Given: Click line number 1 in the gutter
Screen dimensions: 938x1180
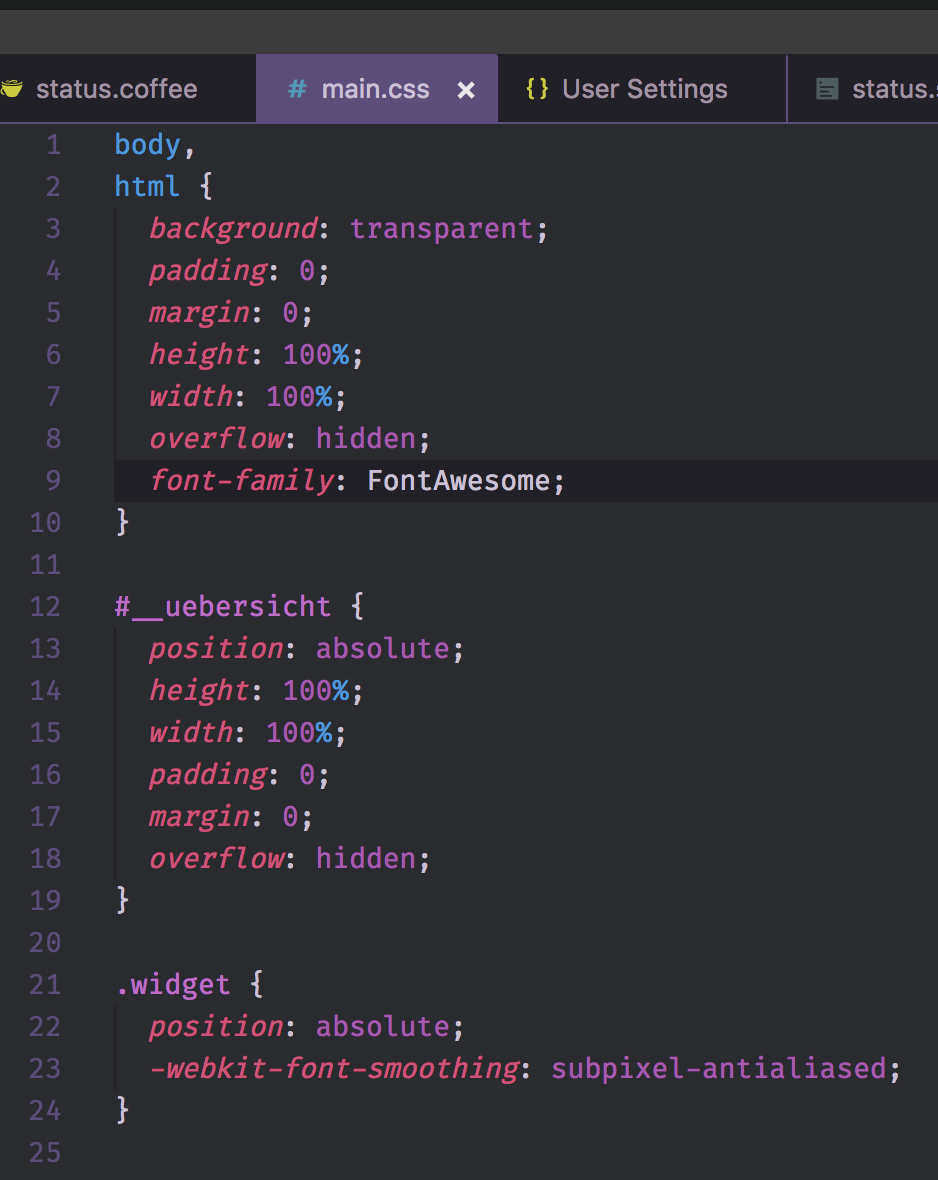Looking at the screenshot, I should (x=53, y=144).
